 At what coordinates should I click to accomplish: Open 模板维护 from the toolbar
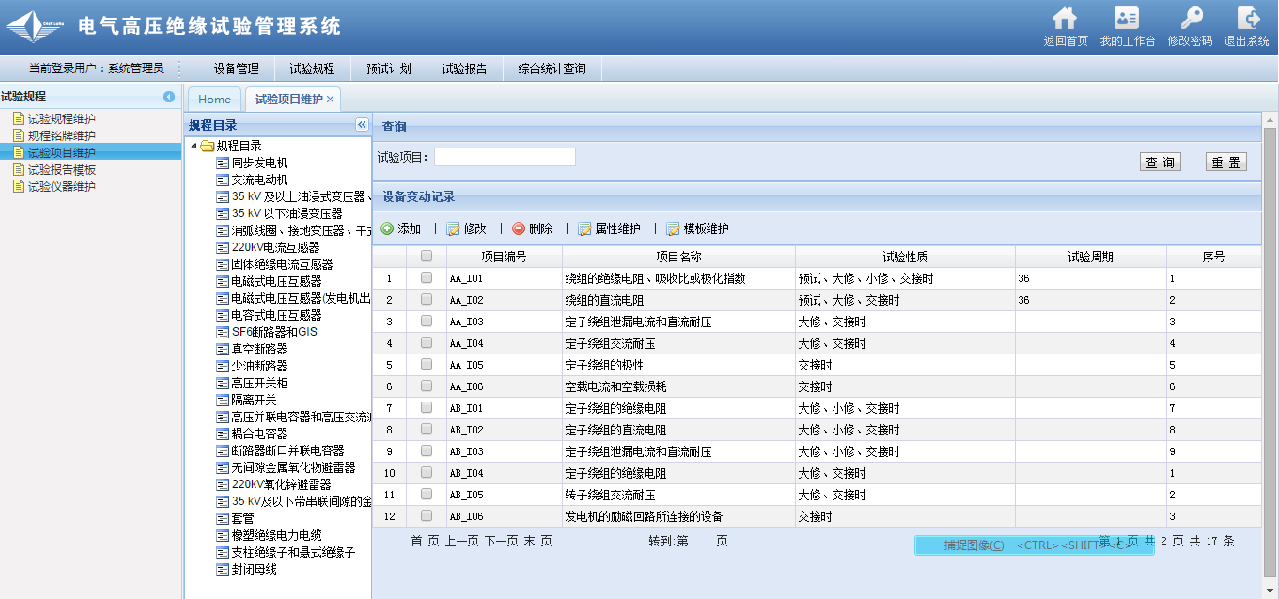tap(673, 229)
